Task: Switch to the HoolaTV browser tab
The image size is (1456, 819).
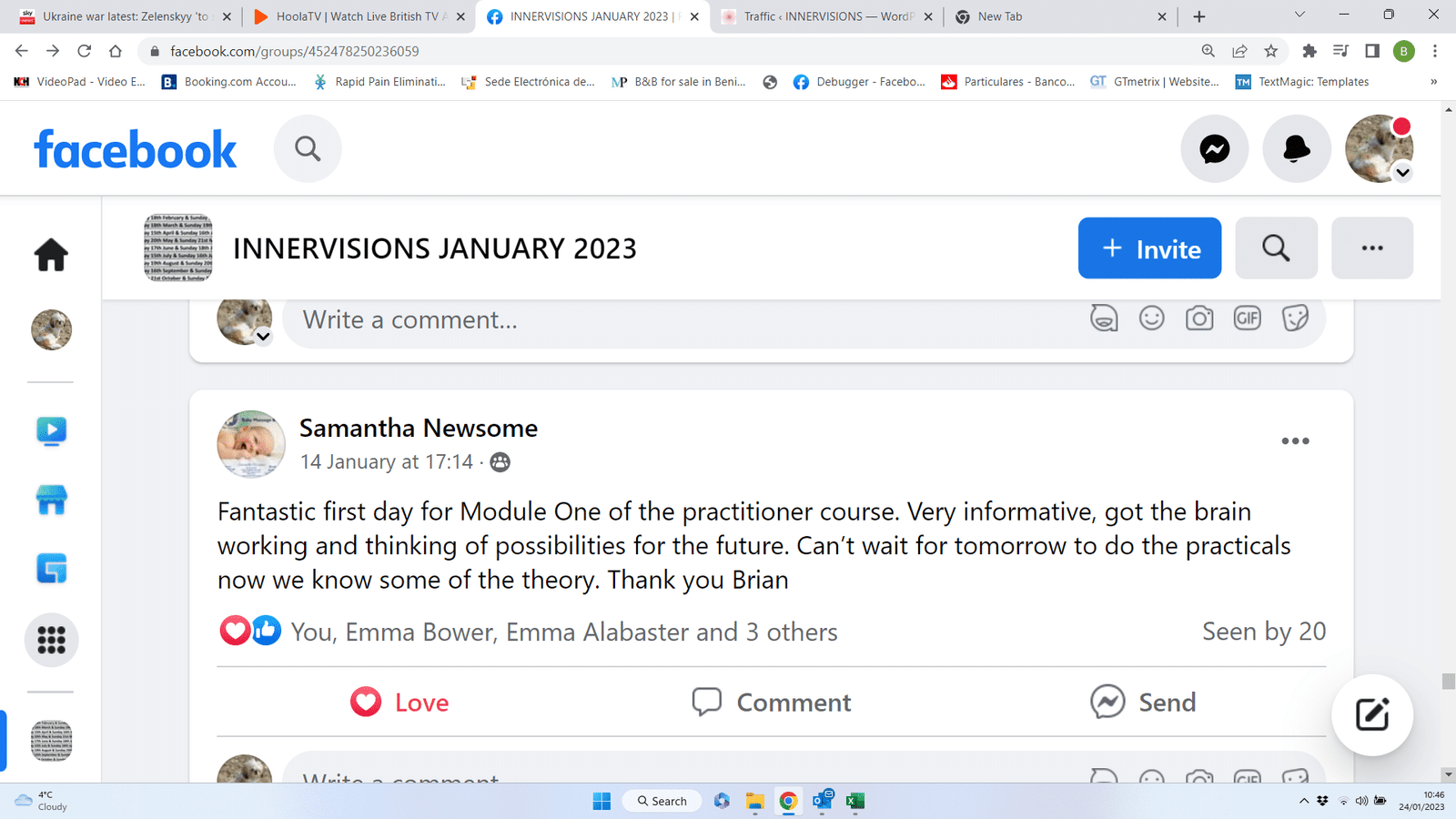Action: pos(357,16)
